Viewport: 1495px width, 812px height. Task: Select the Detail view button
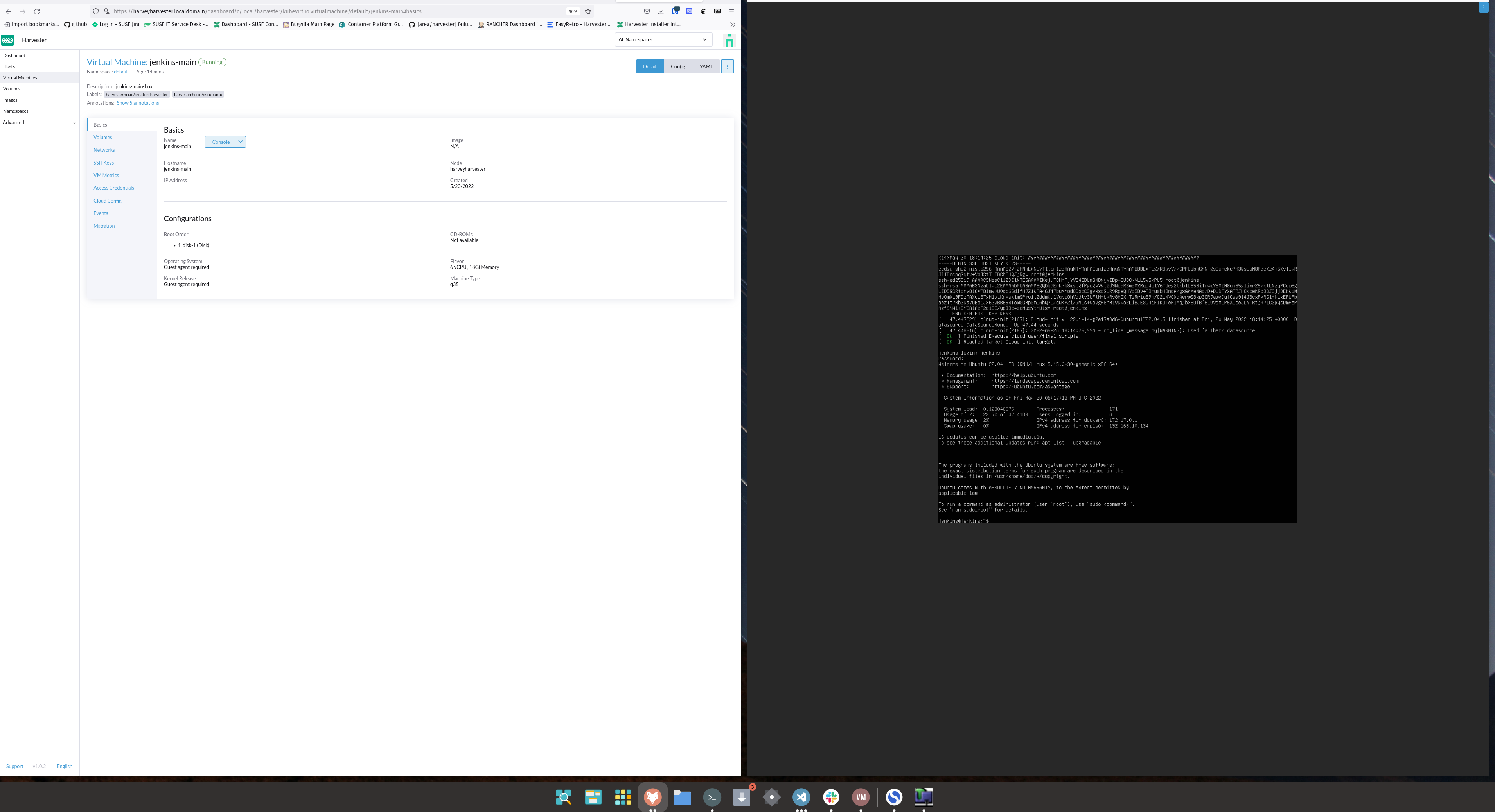pyautogui.click(x=649, y=67)
